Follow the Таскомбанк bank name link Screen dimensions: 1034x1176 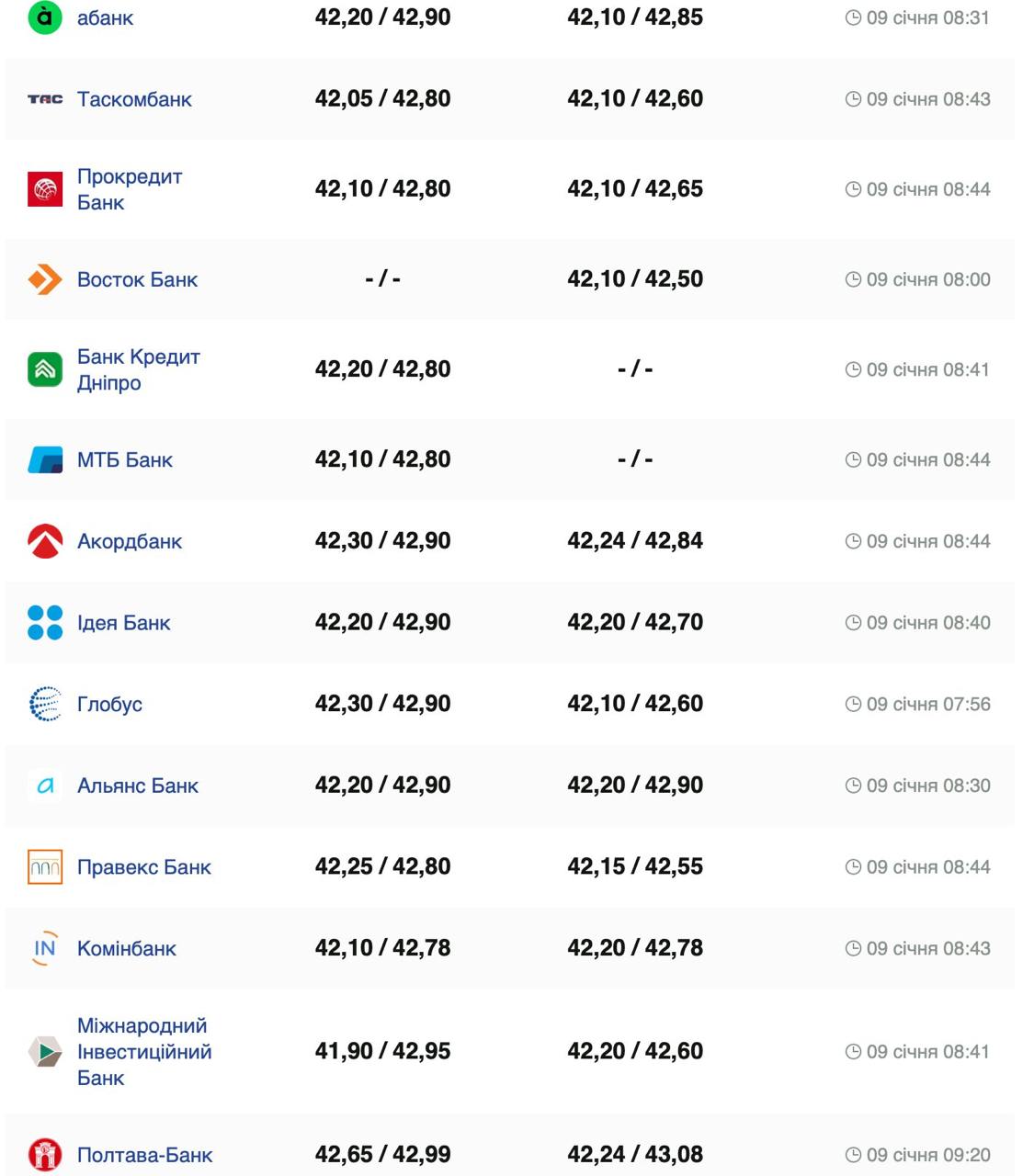(134, 99)
